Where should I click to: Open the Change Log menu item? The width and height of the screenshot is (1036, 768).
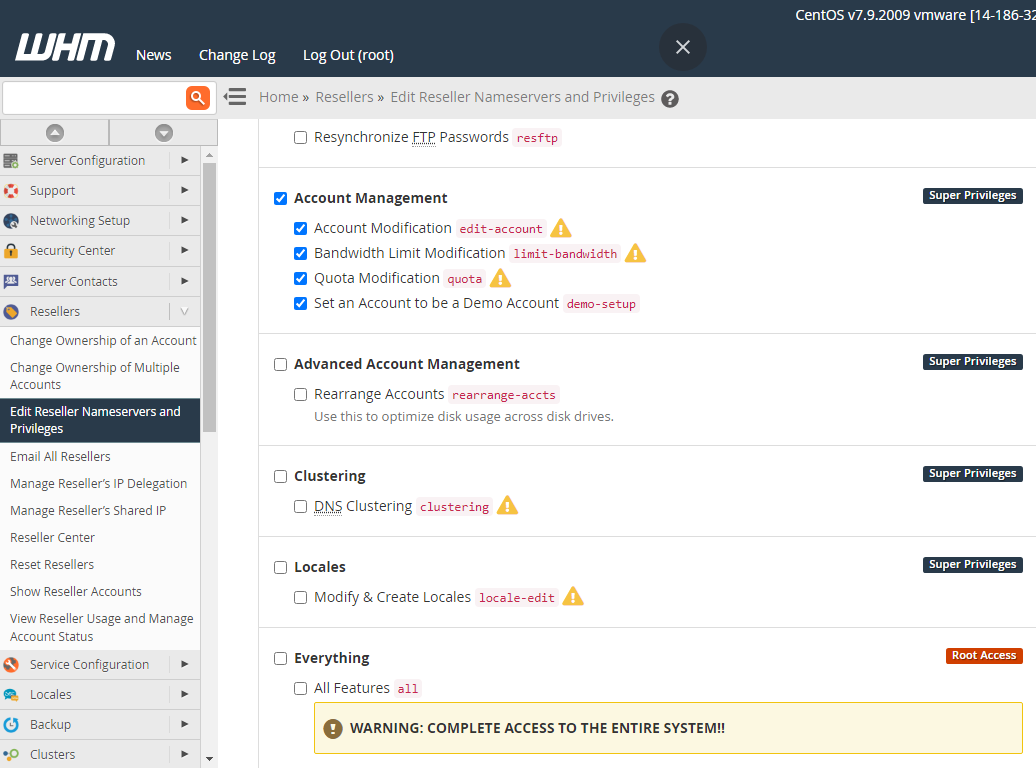point(237,55)
